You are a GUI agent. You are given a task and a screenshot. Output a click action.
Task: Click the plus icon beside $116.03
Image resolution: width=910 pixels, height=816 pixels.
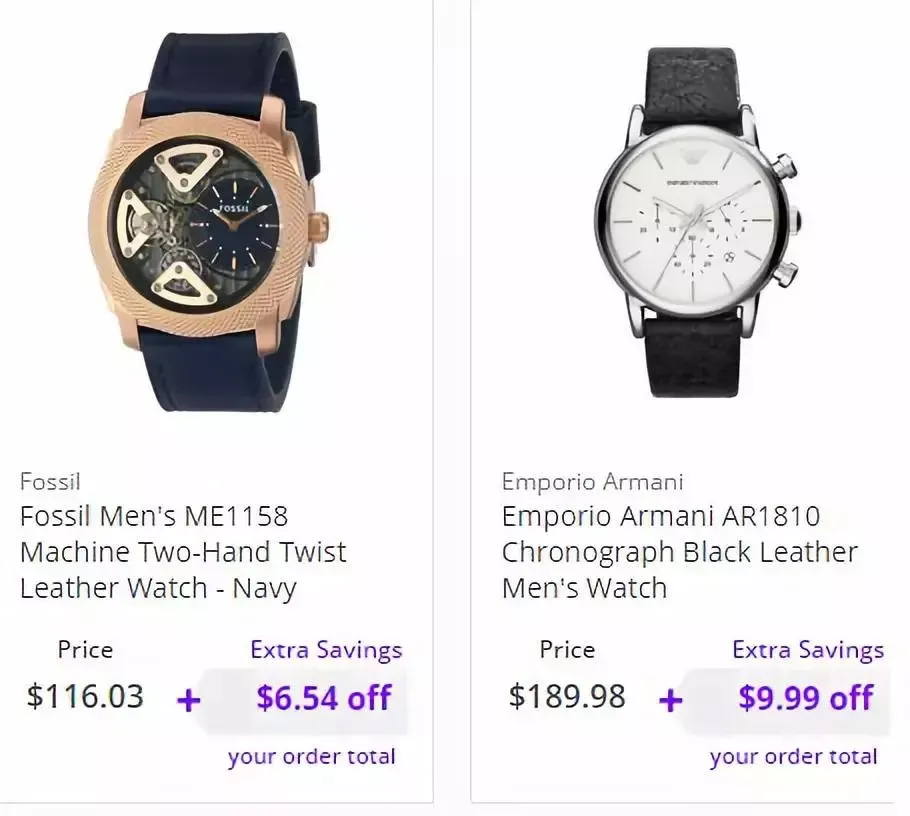(189, 701)
